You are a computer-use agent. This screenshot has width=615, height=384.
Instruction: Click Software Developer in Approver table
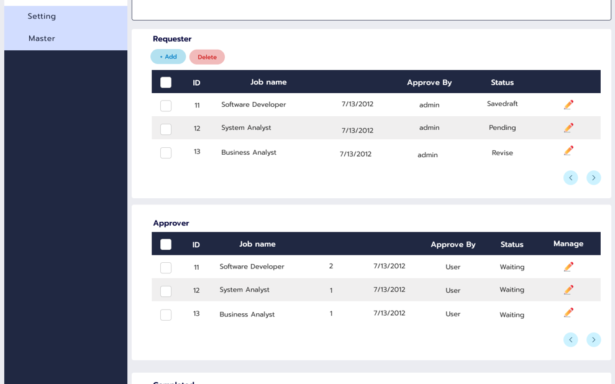[x=252, y=266]
